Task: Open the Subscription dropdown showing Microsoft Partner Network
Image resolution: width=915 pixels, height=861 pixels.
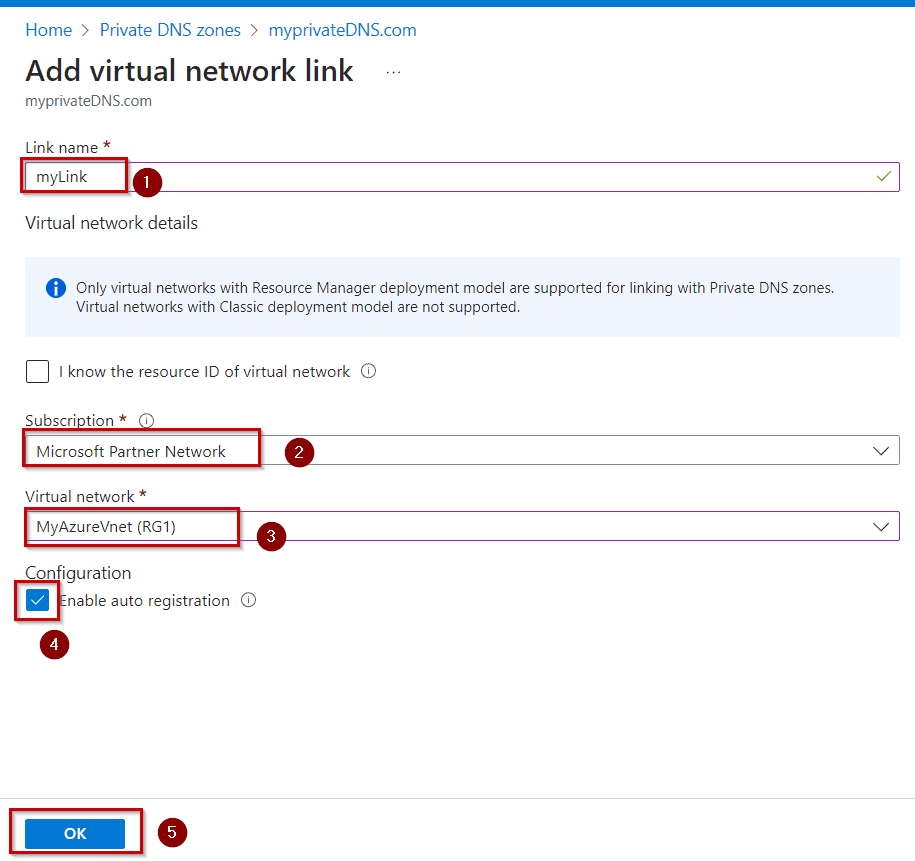Action: (x=460, y=451)
